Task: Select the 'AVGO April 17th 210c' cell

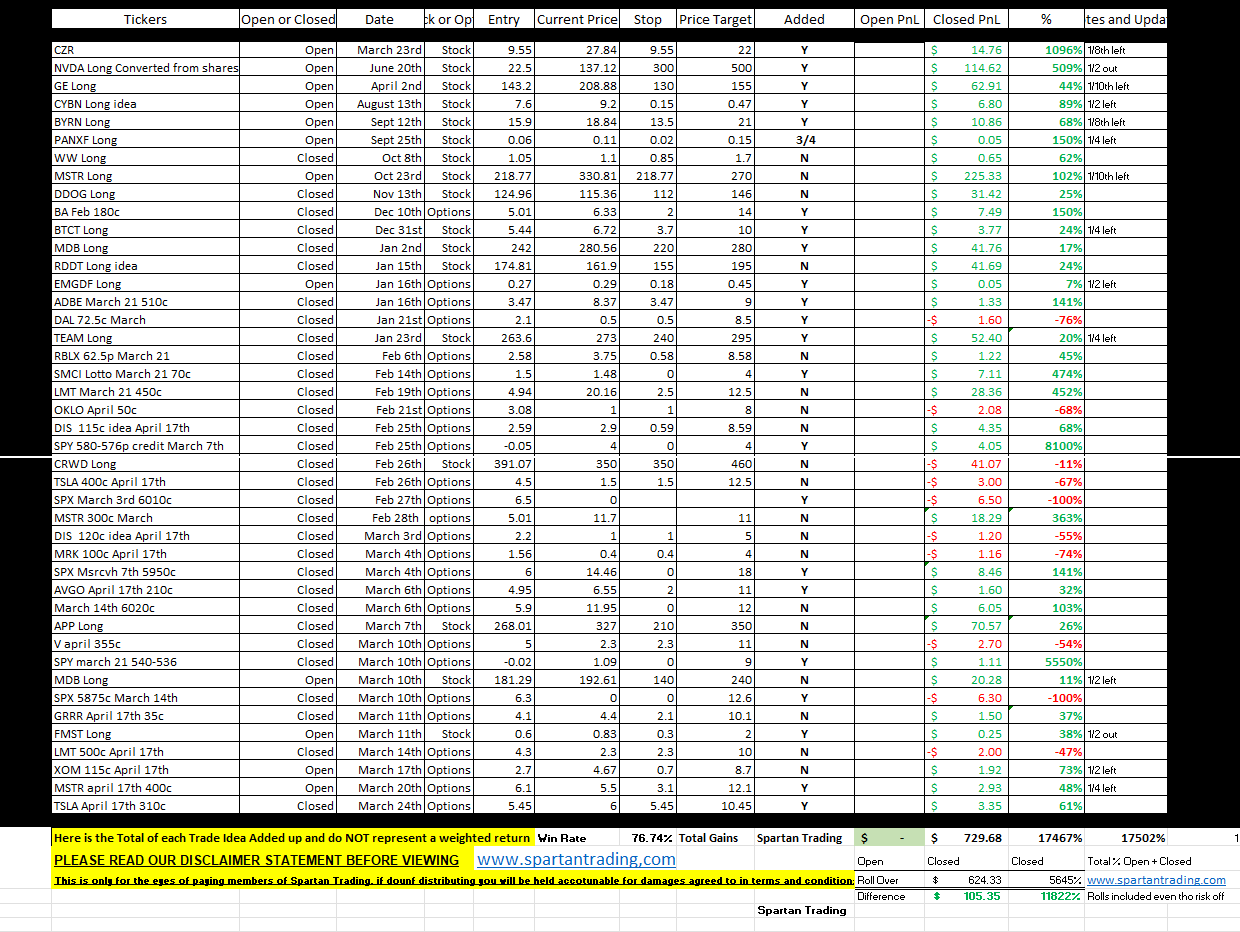Action: [146, 590]
